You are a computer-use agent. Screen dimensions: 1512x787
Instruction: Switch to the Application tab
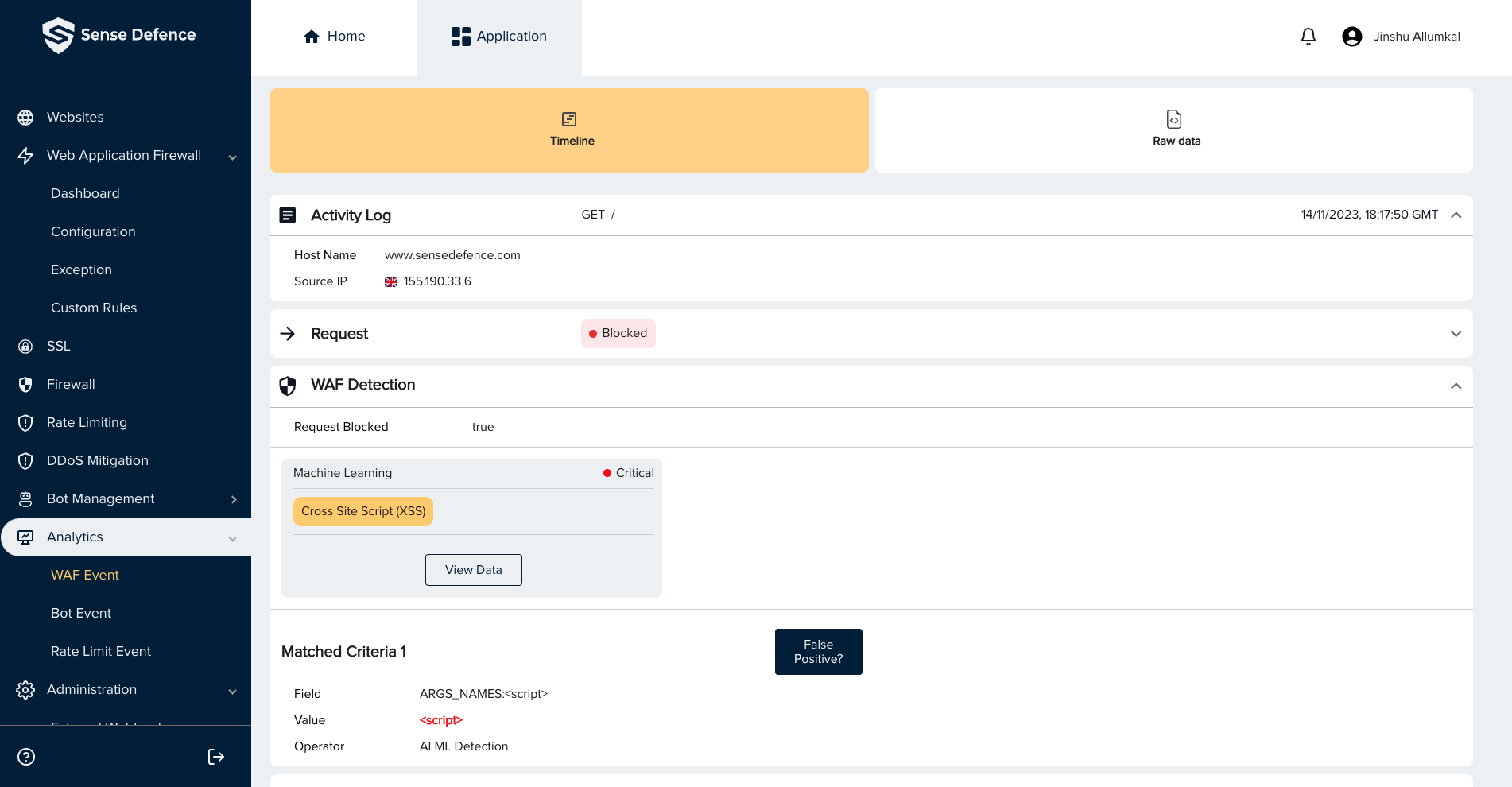[x=499, y=36]
